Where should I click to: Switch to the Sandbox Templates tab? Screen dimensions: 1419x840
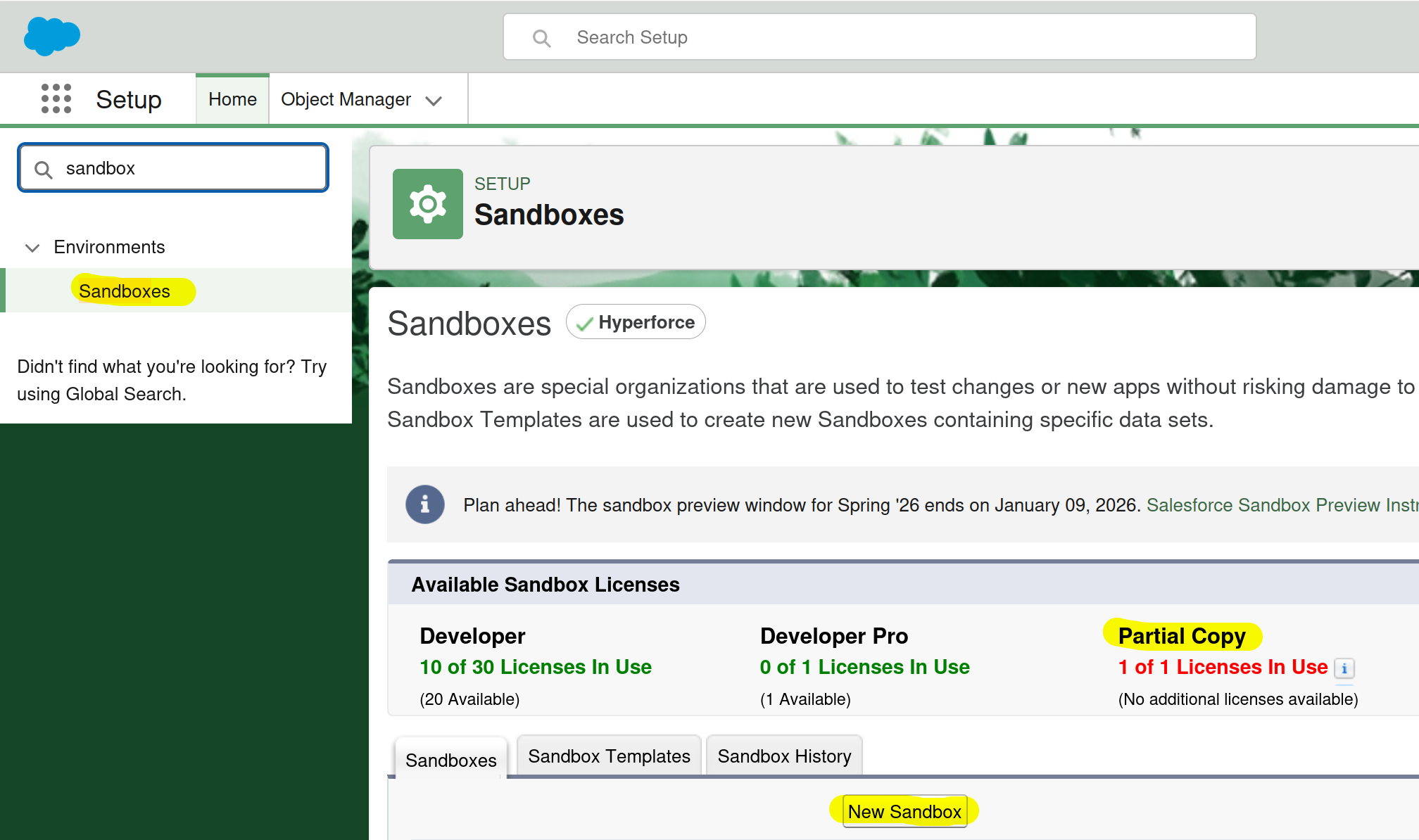pos(608,756)
